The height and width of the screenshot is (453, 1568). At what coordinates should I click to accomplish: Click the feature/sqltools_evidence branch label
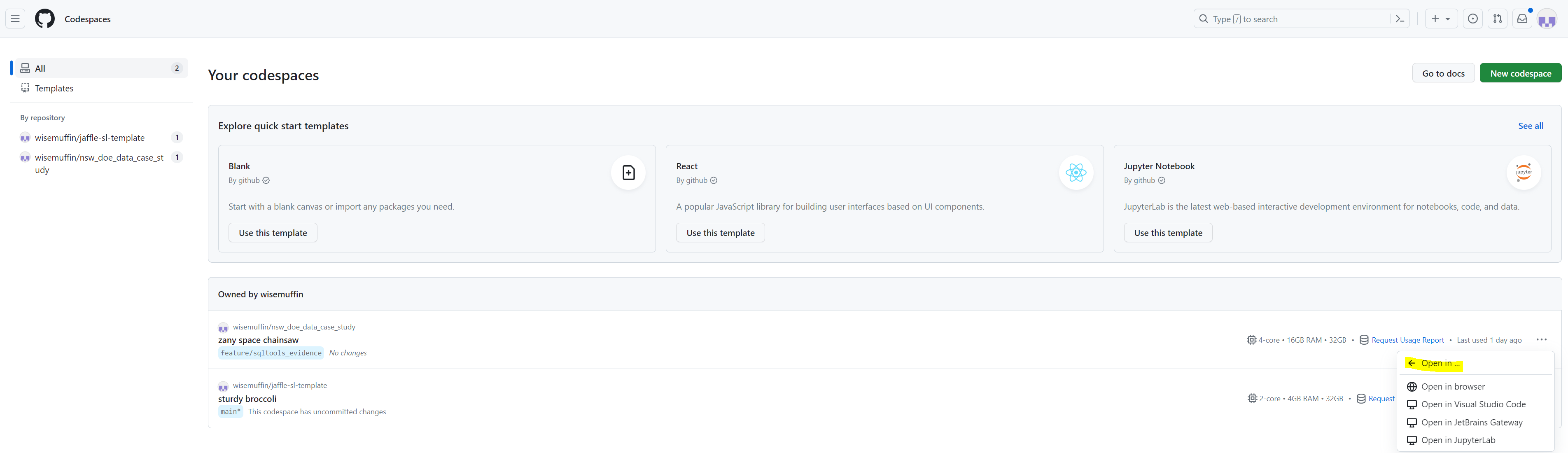pos(271,353)
